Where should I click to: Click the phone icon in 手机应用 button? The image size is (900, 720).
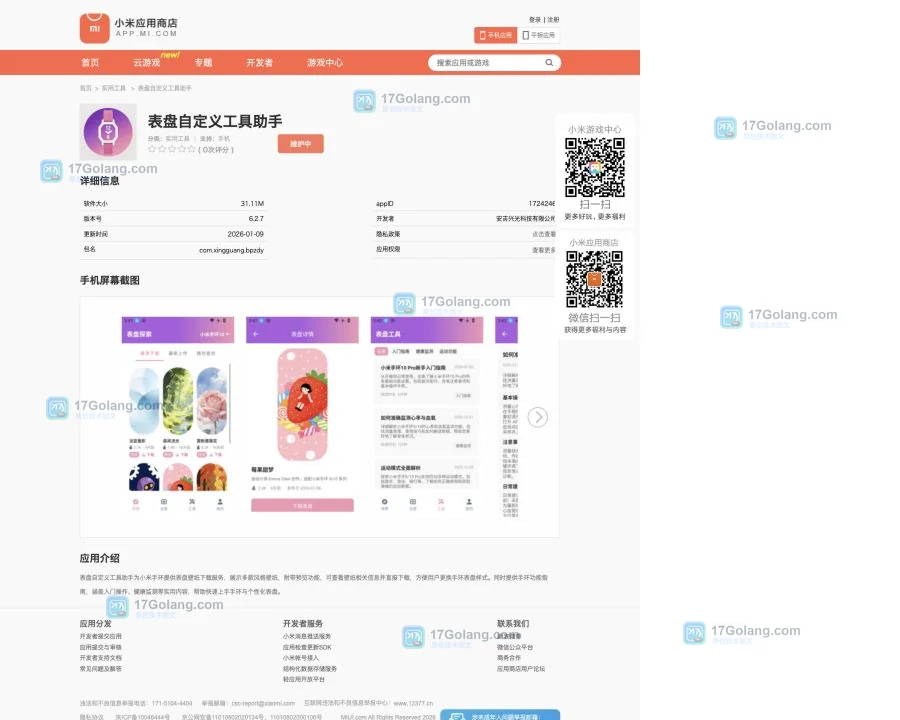point(483,35)
